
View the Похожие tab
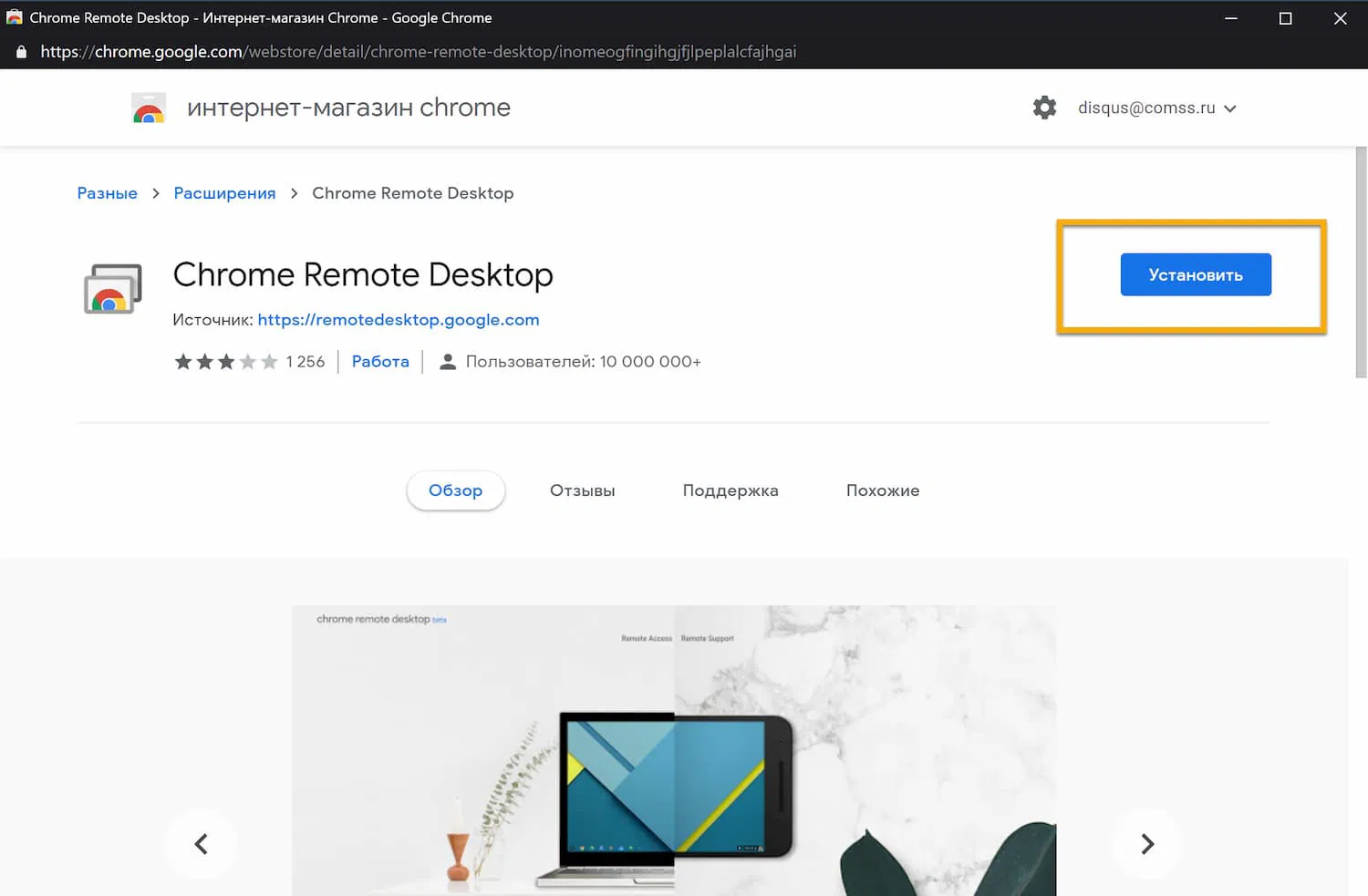(x=882, y=490)
